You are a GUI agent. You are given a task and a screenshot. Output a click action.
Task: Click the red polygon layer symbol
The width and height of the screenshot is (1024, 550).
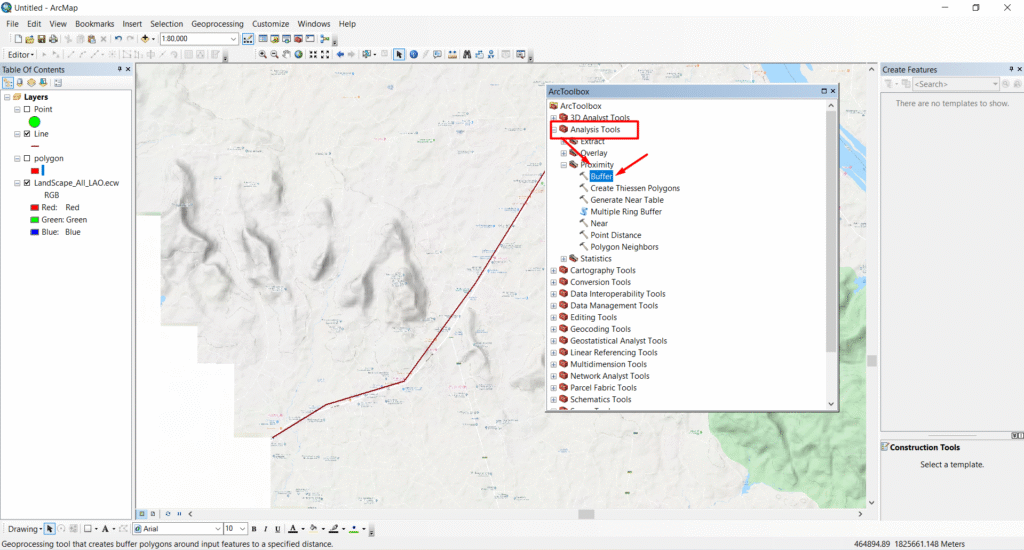[x=35, y=171]
